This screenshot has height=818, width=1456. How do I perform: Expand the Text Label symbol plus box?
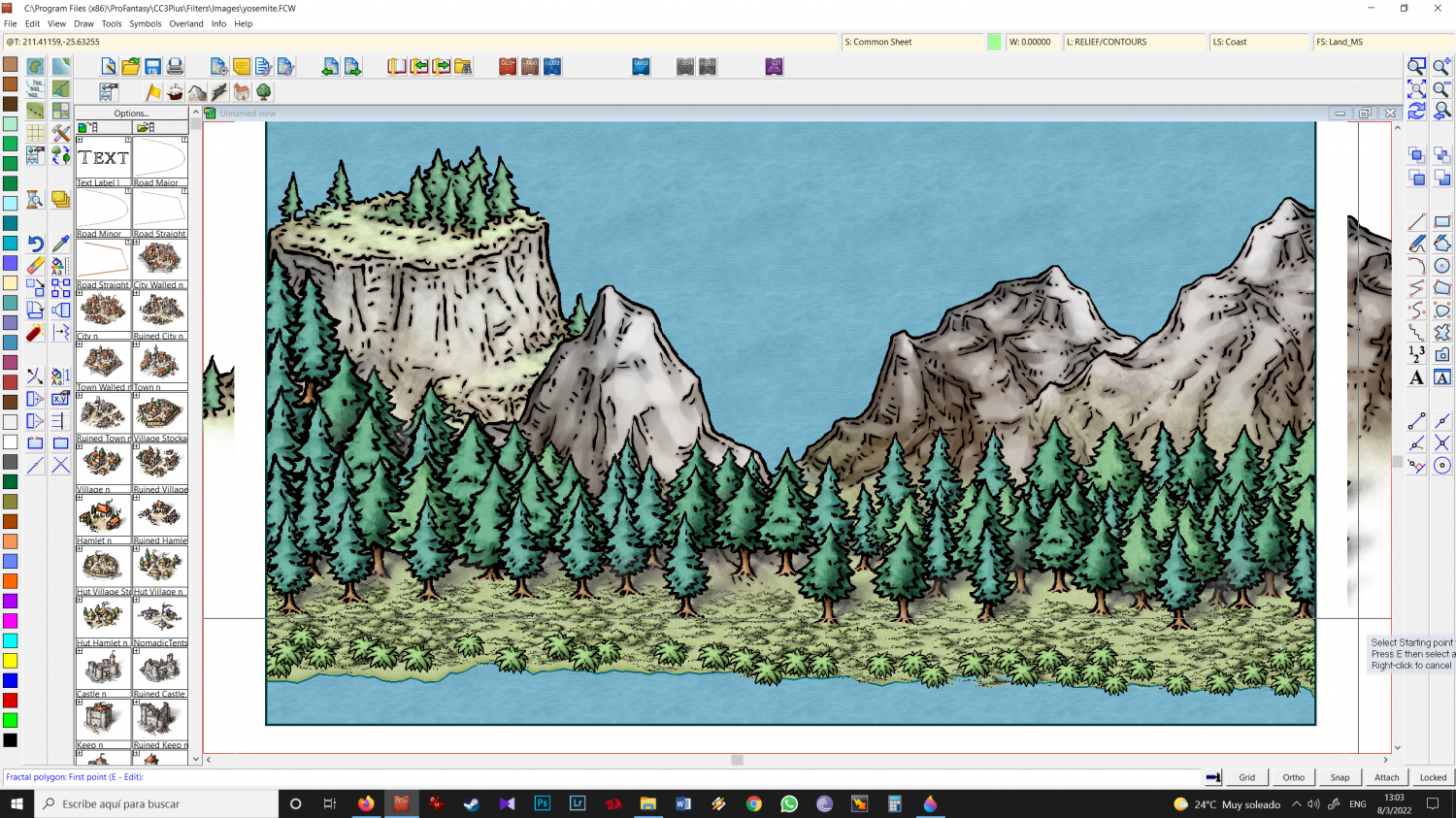point(80,140)
